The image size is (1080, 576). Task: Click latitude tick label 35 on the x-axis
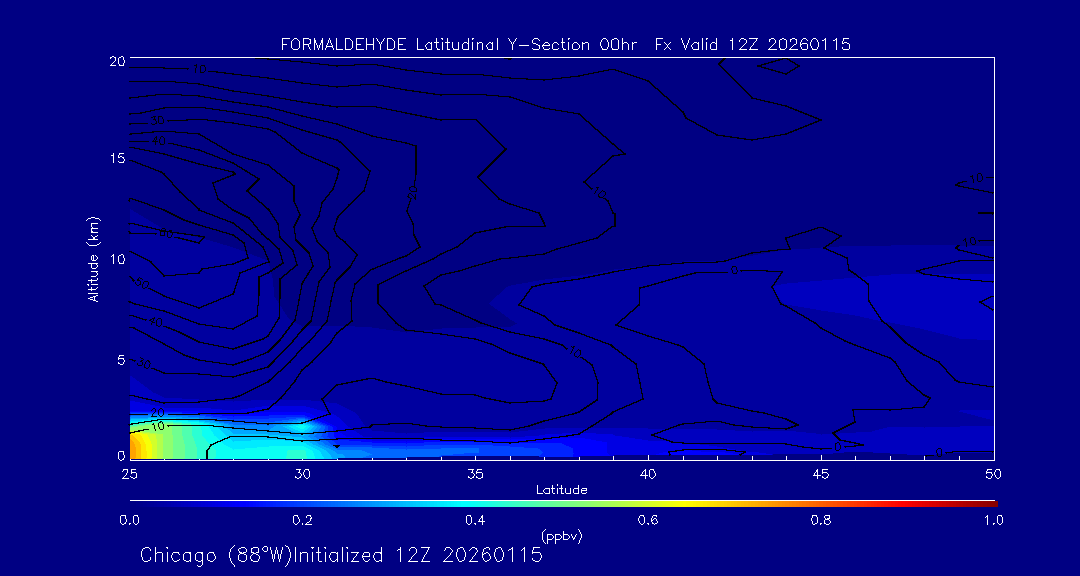475,473
